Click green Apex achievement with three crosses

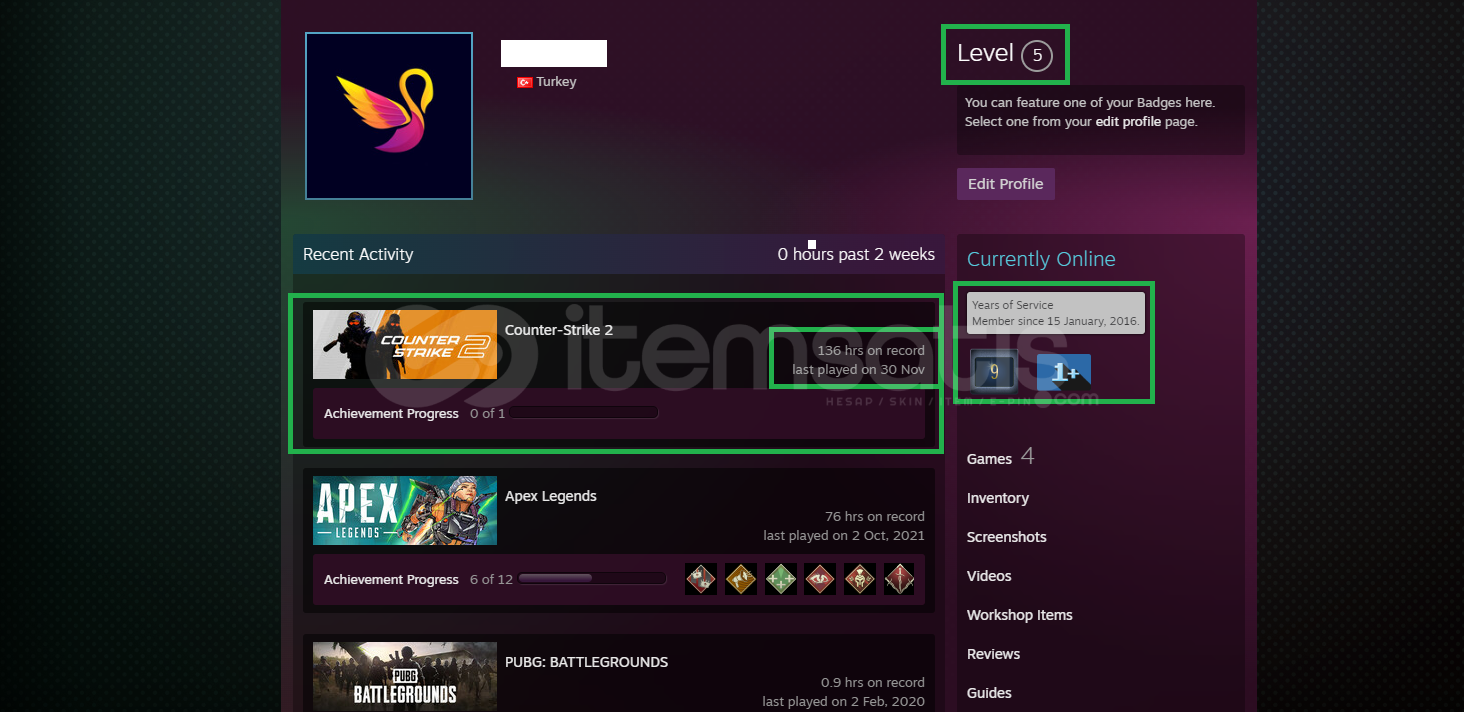[x=781, y=579]
